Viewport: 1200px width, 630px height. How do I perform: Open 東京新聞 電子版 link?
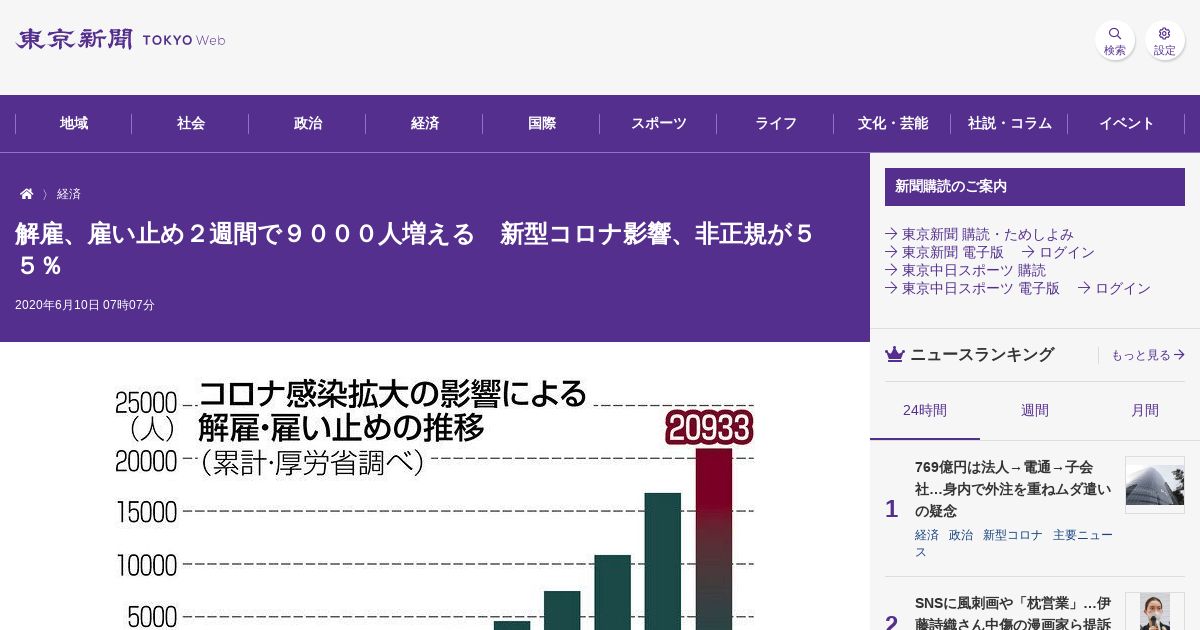(944, 252)
